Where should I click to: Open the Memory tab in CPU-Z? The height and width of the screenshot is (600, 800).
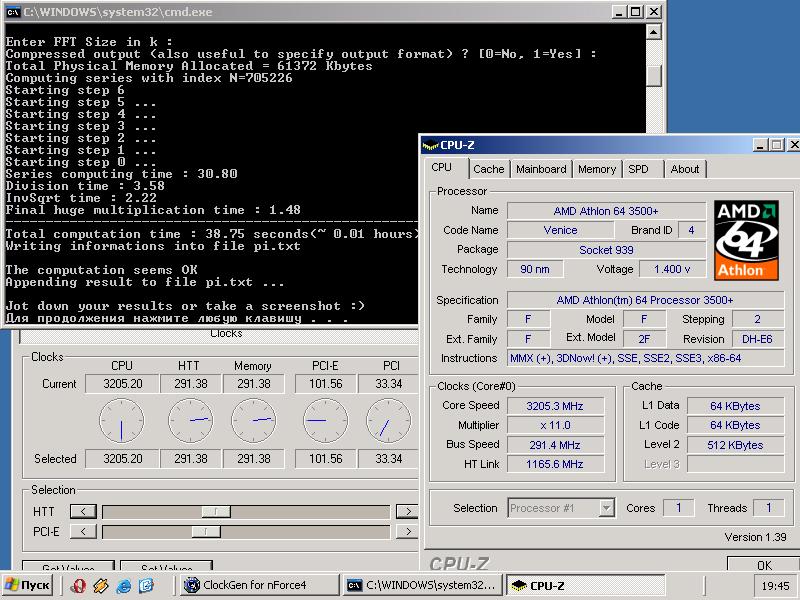point(596,169)
